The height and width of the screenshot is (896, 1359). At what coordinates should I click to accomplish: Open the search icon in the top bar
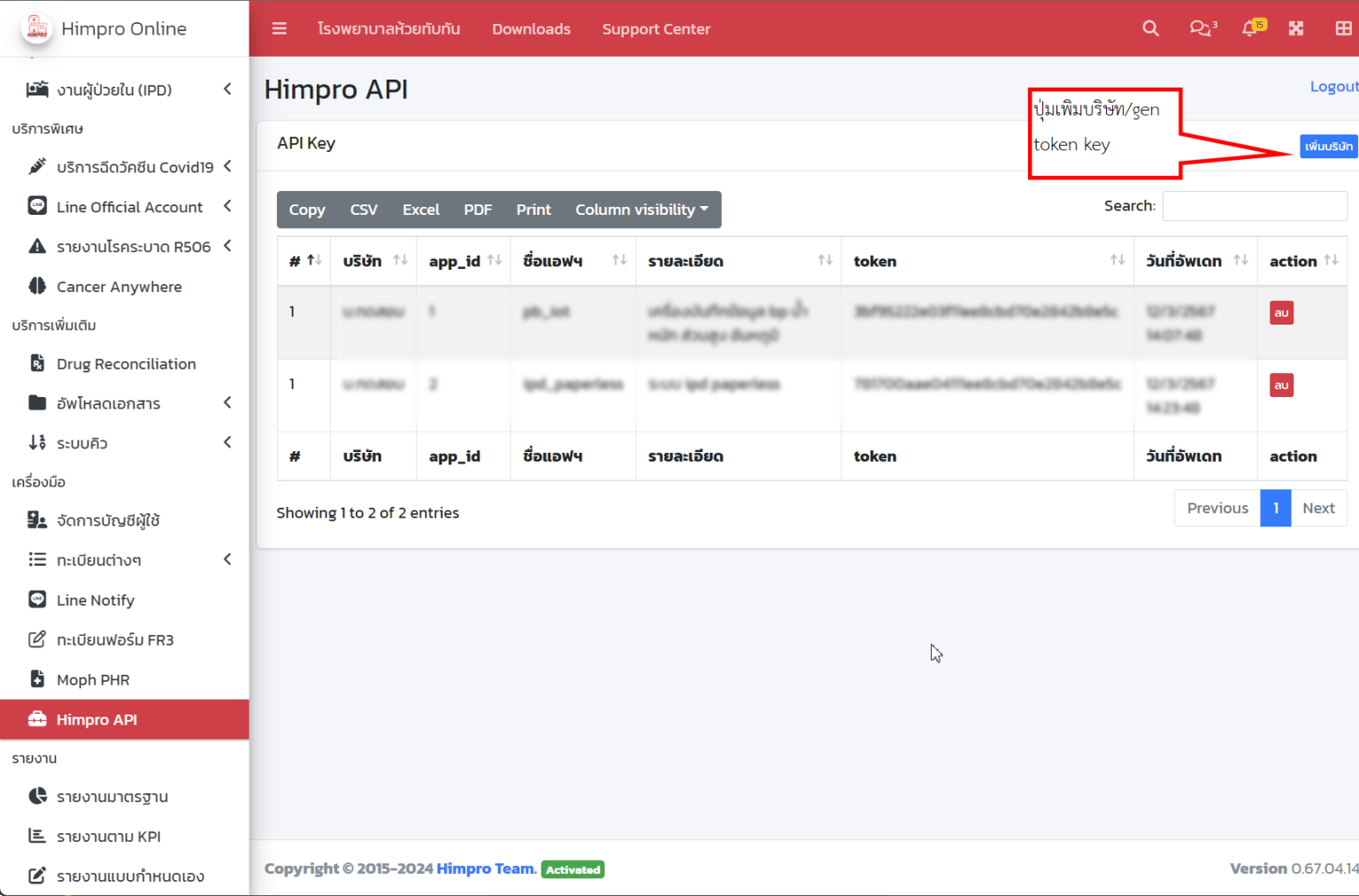[x=1150, y=28]
